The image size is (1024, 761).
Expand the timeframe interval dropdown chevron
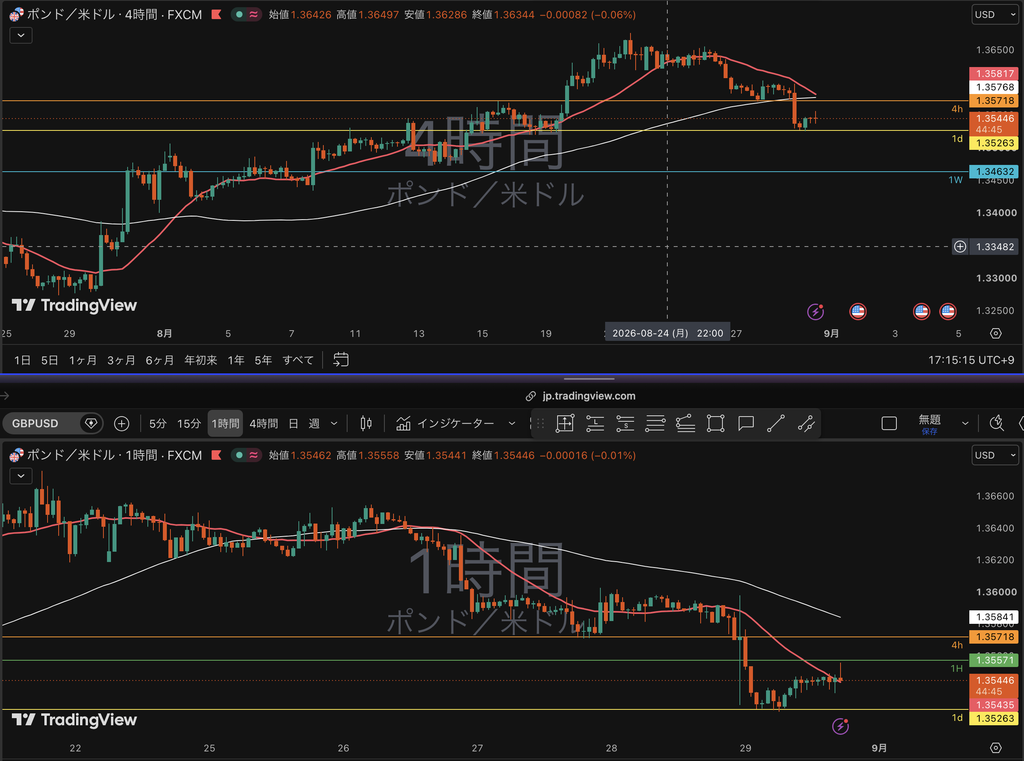pos(334,423)
